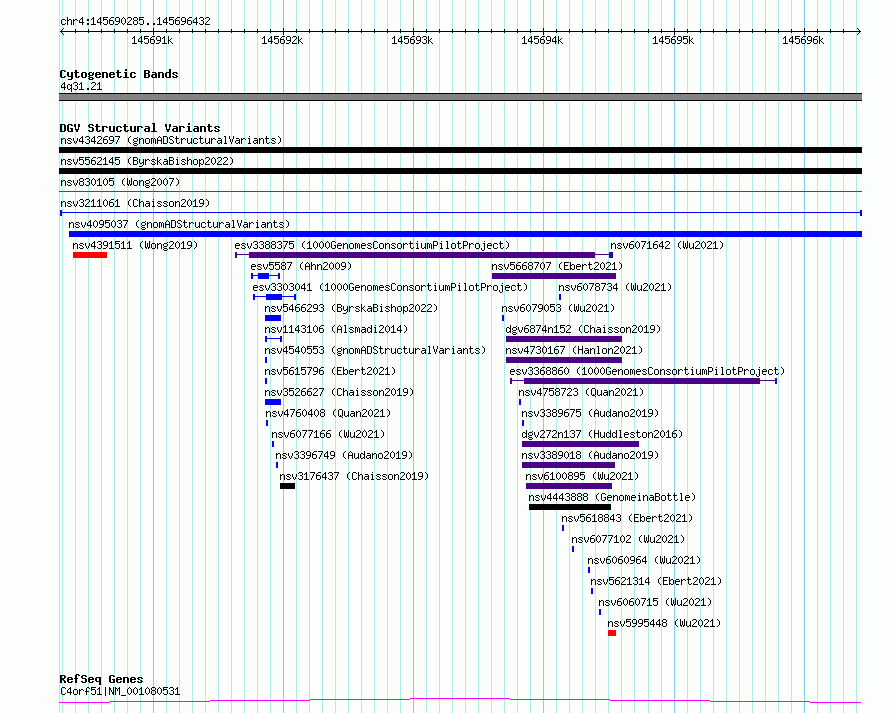Click the DGV Structural Variants track title
Viewport: 890px width, 713px height.
pos(140,128)
